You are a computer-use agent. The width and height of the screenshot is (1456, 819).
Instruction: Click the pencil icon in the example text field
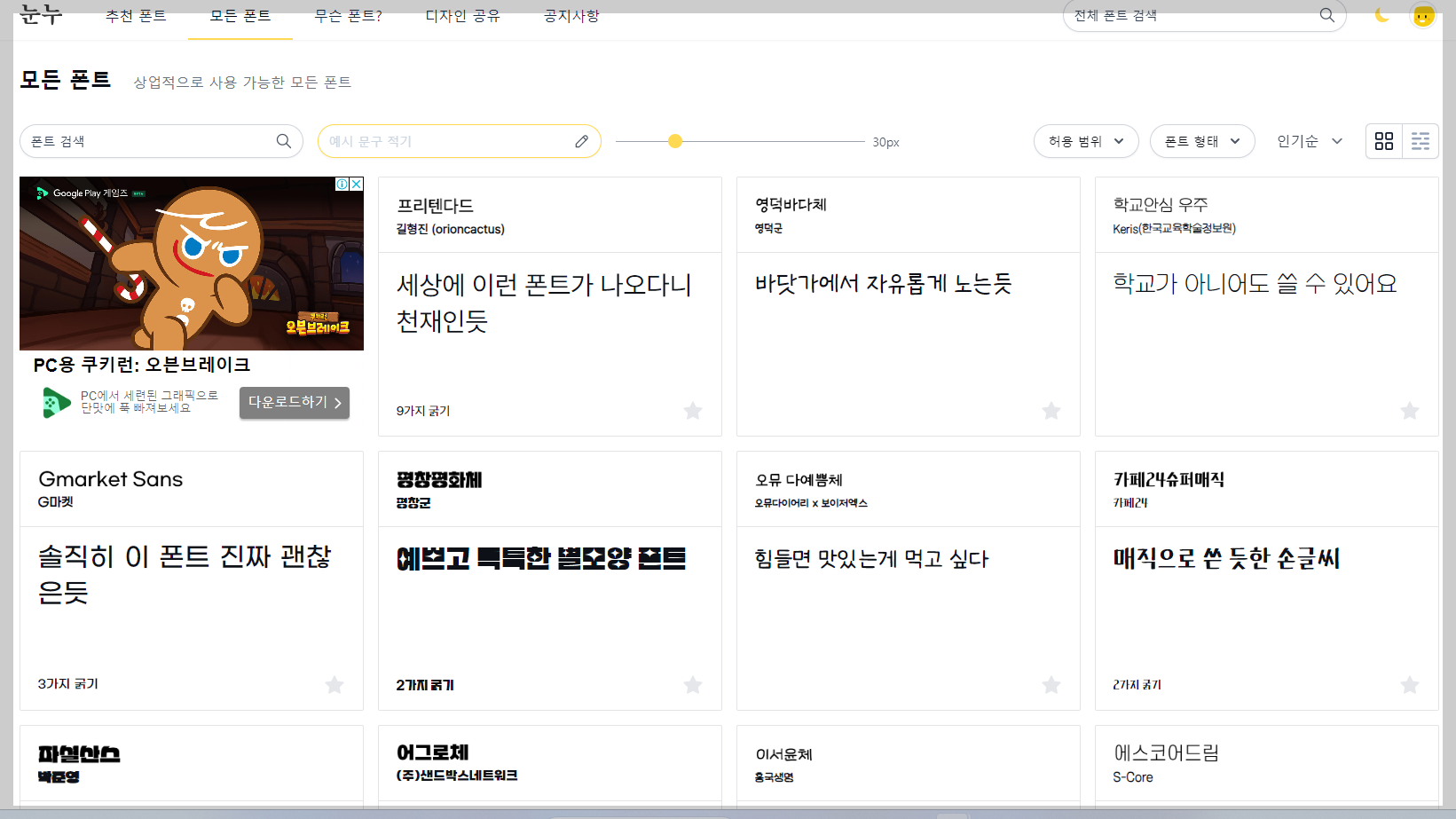[x=581, y=140]
